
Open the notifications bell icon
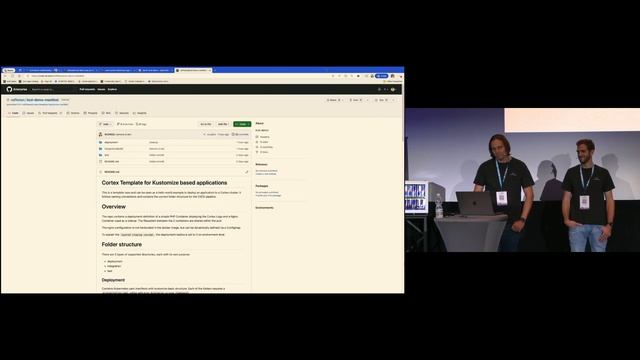379,89
